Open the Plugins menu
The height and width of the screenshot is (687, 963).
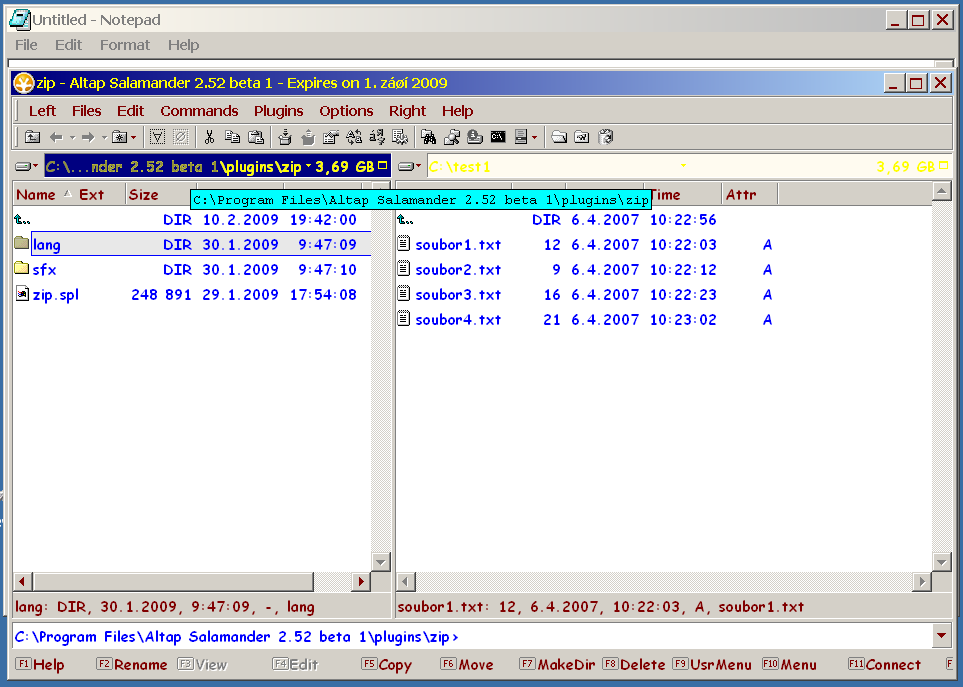tap(278, 111)
